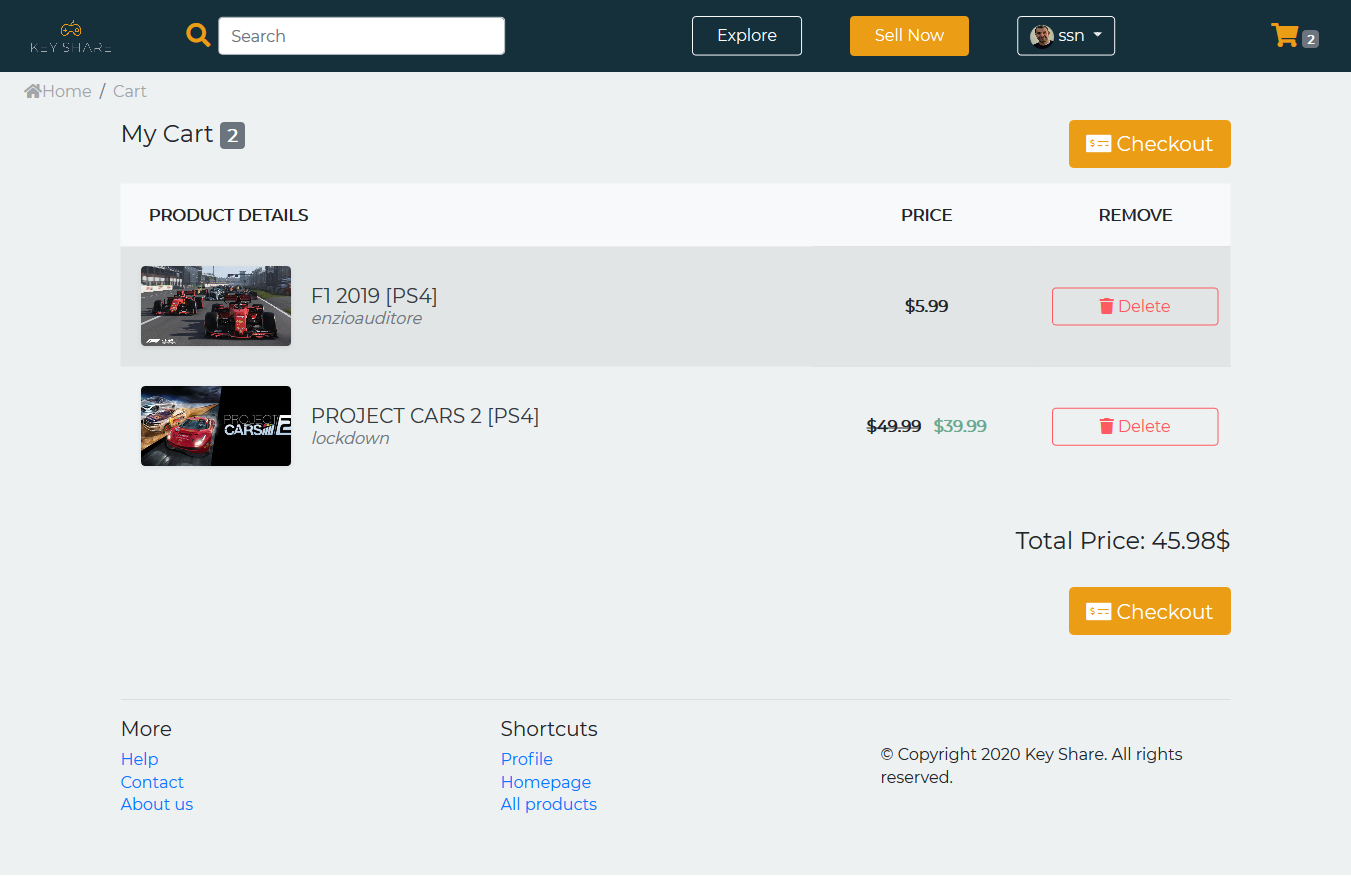
Task: Click the Total Price: 45.98$ text
Action: [x=1123, y=541]
